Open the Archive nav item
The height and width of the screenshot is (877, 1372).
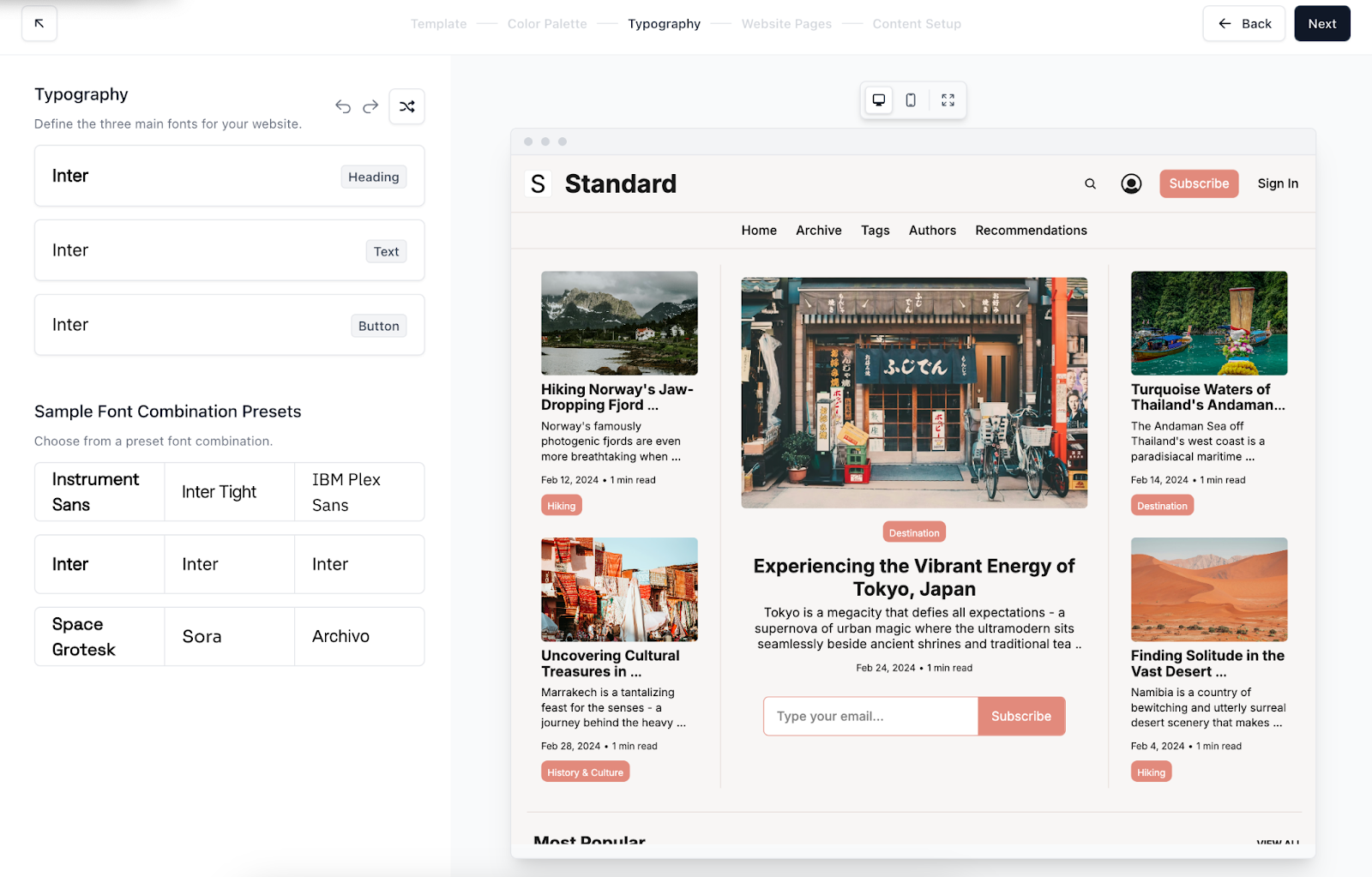pos(818,231)
